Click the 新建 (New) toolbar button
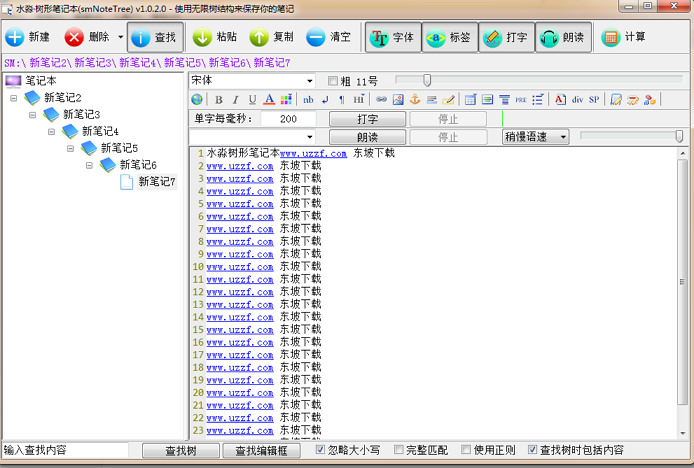The width and height of the screenshot is (694, 468). [x=28, y=37]
